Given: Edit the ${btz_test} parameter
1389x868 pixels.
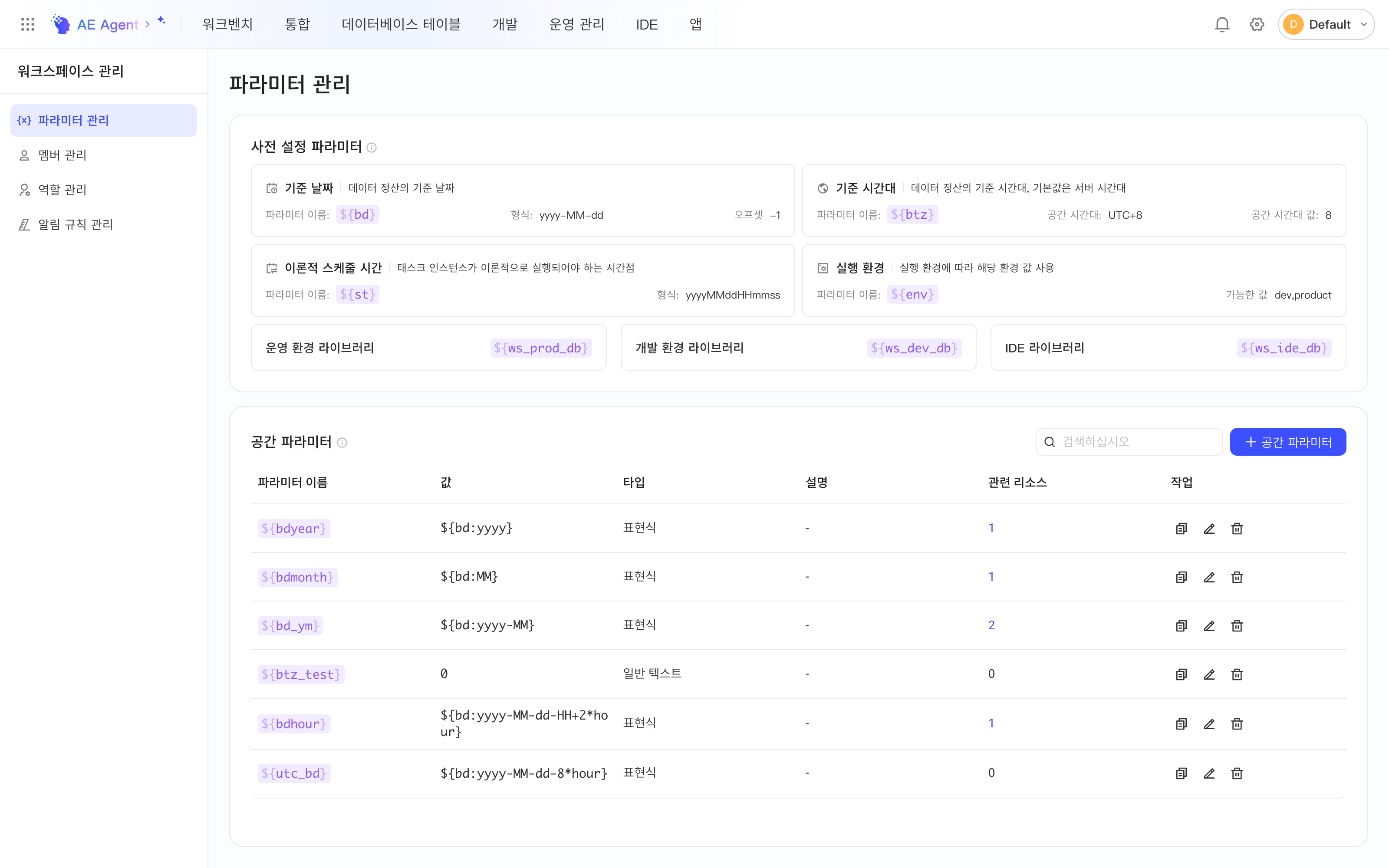Looking at the screenshot, I should point(1209,674).
